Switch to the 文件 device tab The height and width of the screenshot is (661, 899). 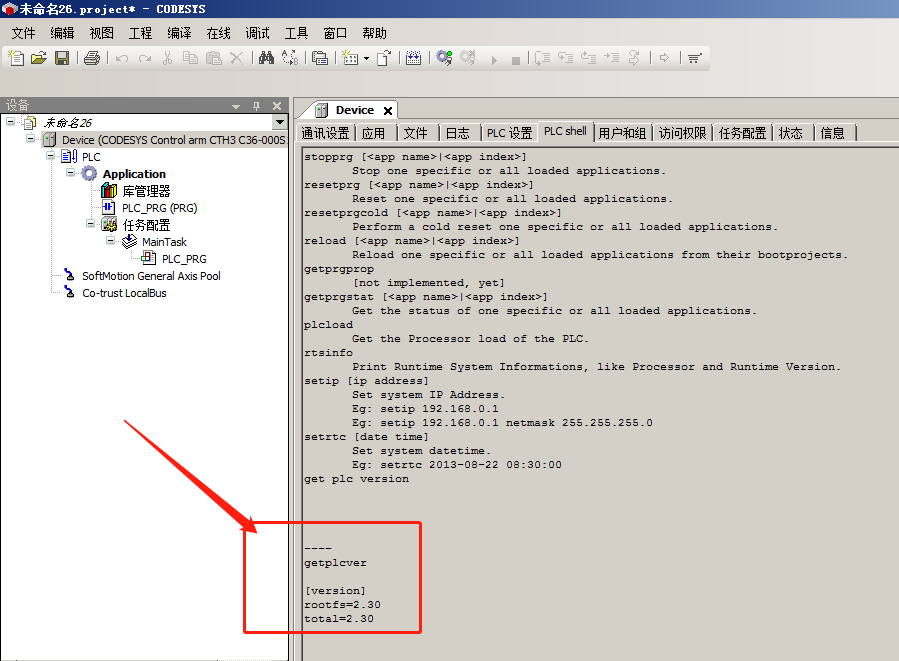(416, 133)
